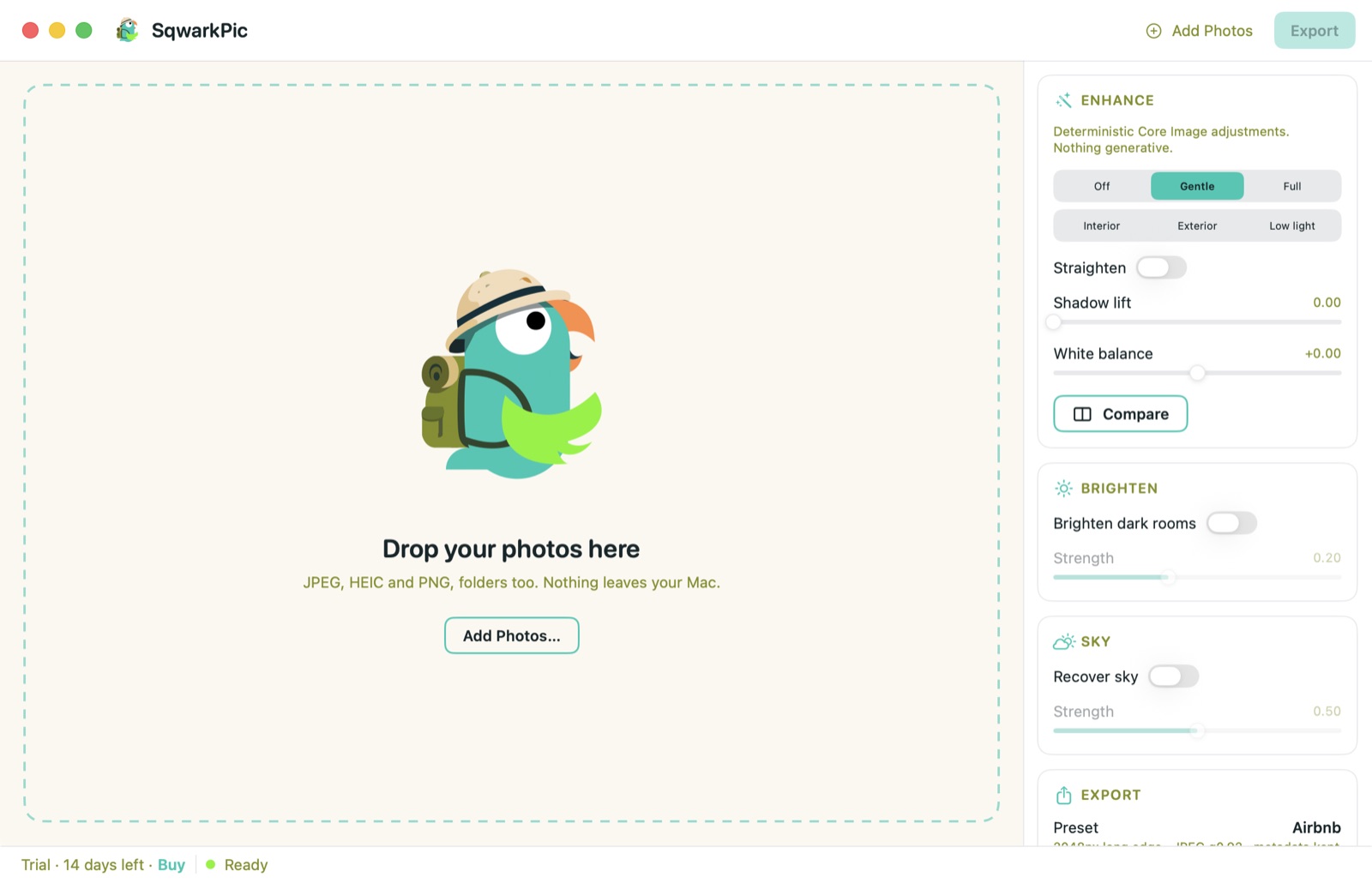1372x883 pixels.
Task: Select the Gentle enhance mode
Action: (x=1197, y=186)
